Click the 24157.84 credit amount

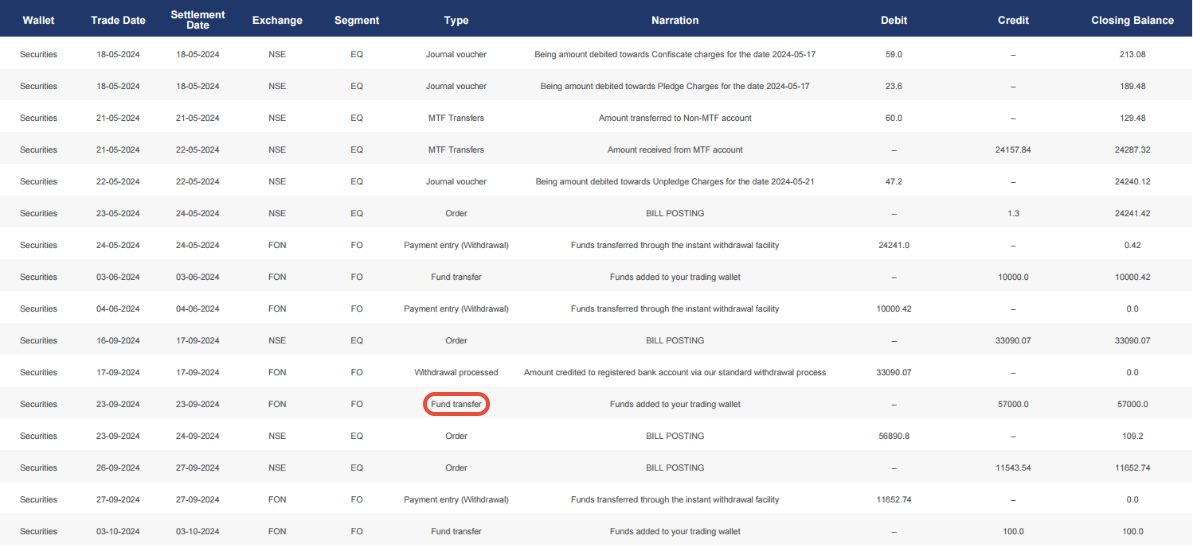(x=1013, y=150)
